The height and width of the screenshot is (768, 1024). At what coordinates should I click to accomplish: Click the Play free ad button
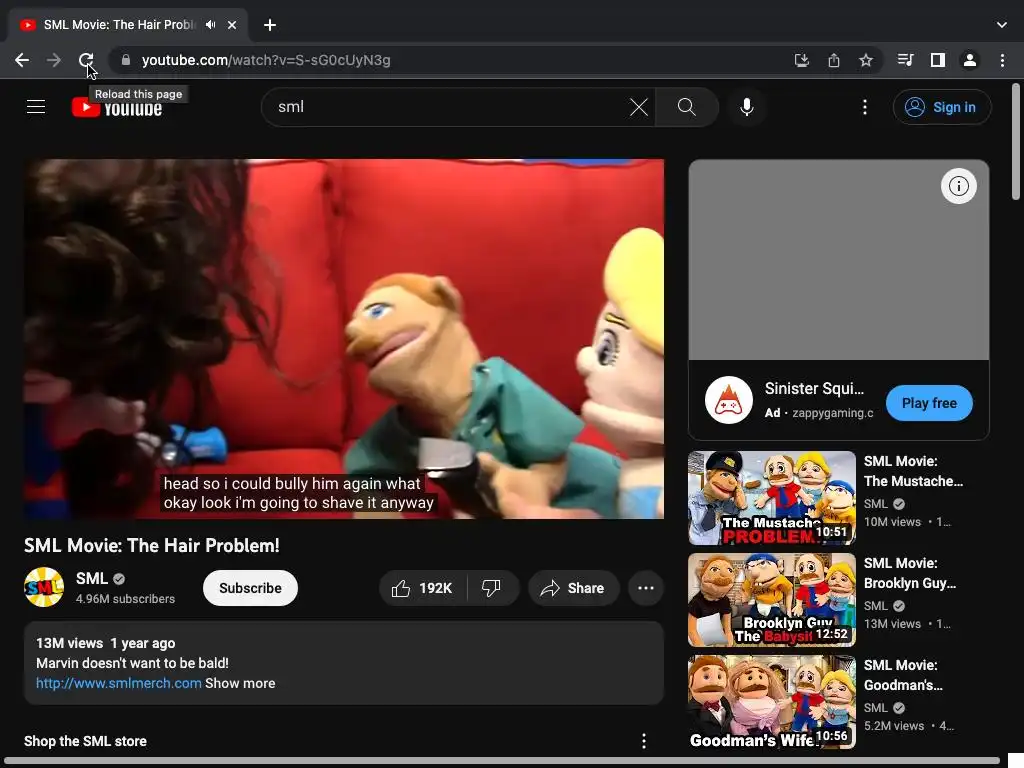(x=929, y=403)
